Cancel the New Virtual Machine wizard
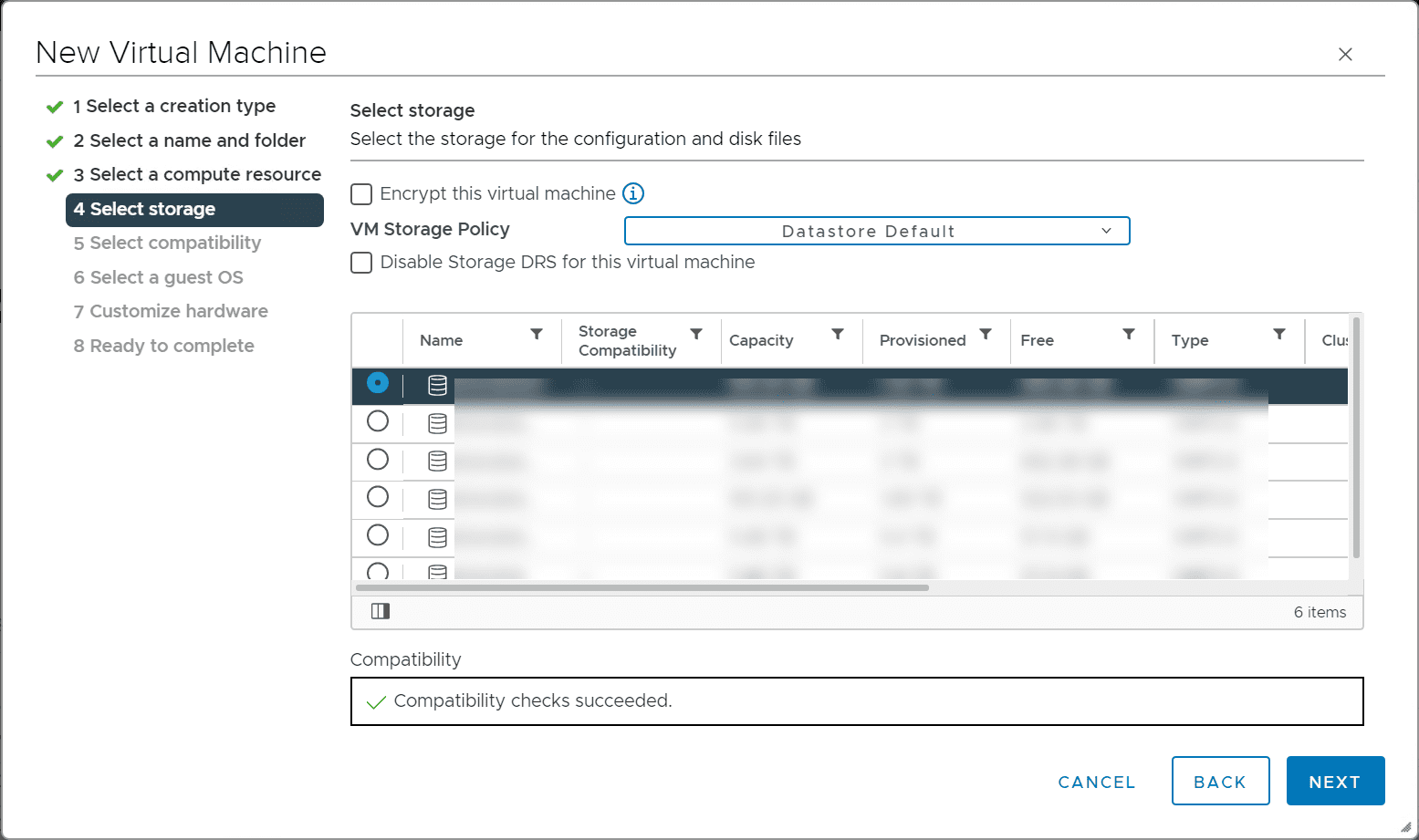1419x840 pixels. click(x=1096, y=782)
